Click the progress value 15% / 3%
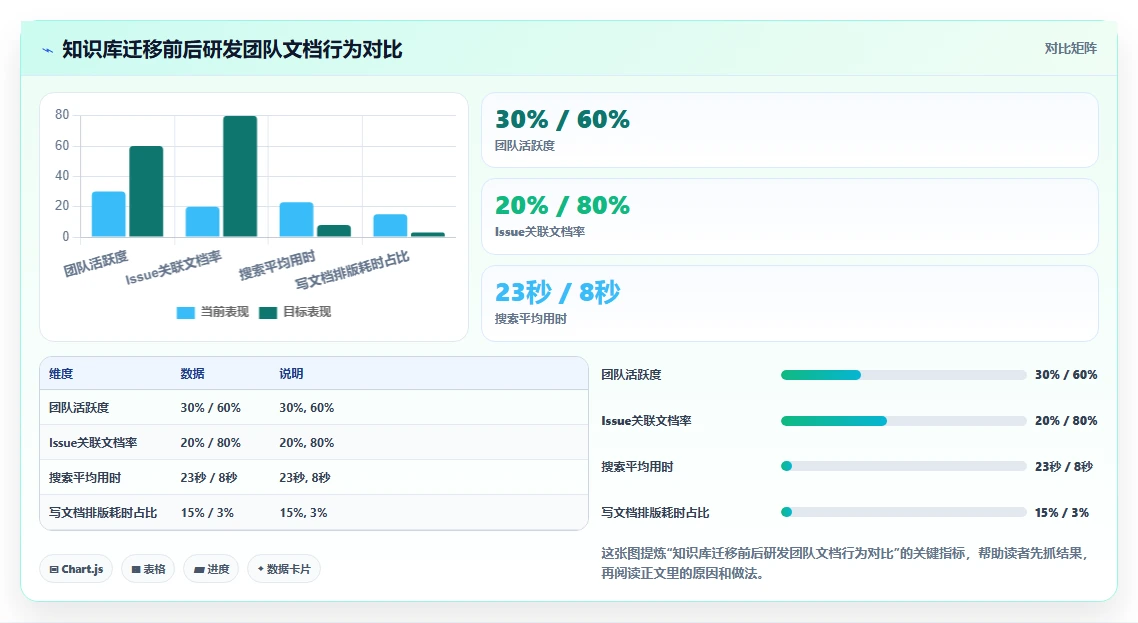The image size is (1138, 623). pos(1062,513)
